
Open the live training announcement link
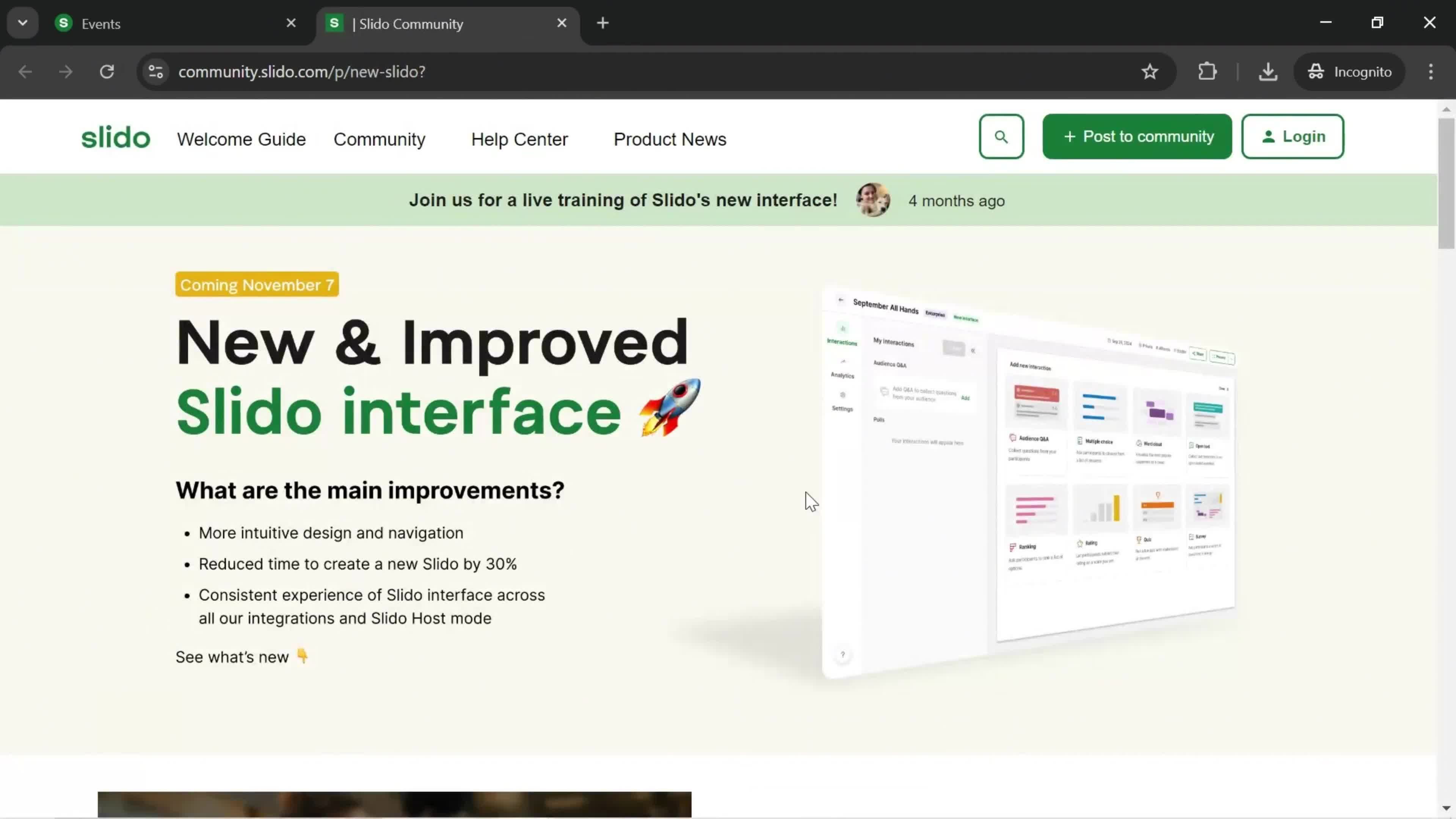623,200
